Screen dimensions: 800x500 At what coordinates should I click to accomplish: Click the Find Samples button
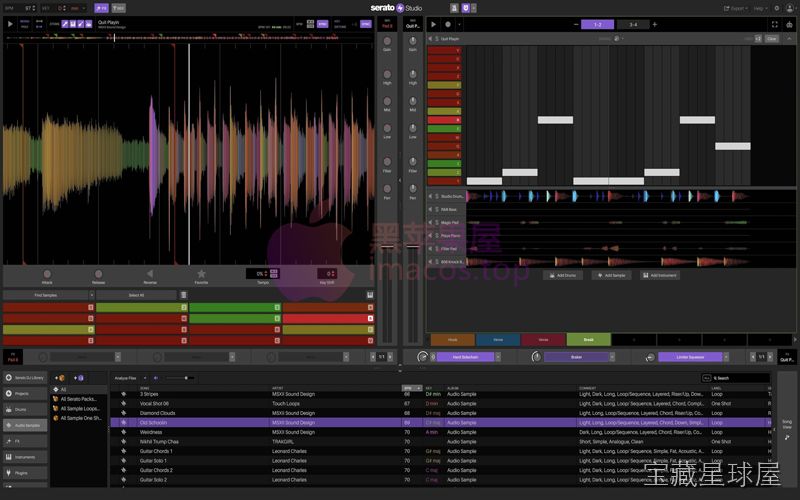(x=45, y=295)
